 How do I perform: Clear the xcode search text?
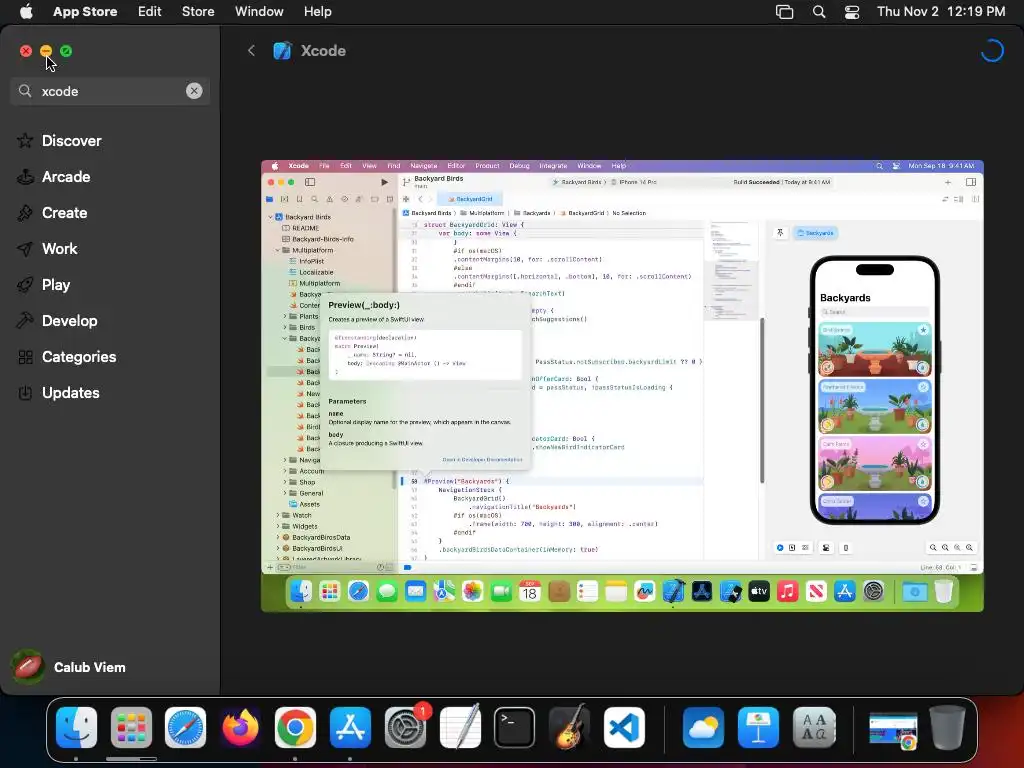click(194, 91)
